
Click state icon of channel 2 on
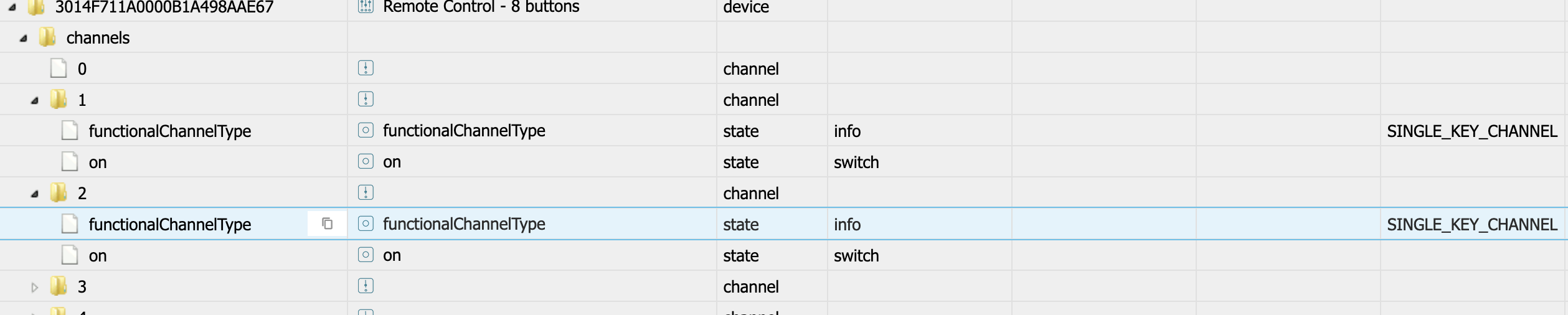click(366, 255)
